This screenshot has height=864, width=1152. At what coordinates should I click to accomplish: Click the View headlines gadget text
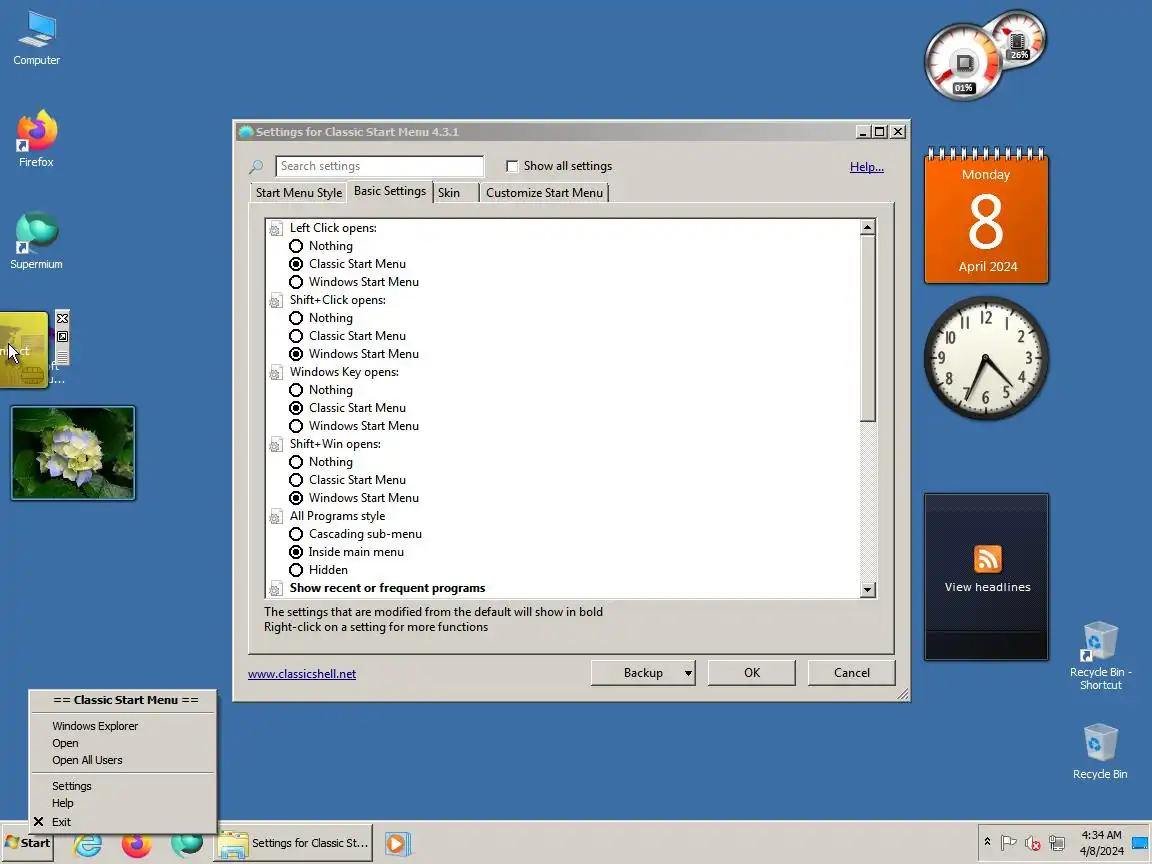987,587
